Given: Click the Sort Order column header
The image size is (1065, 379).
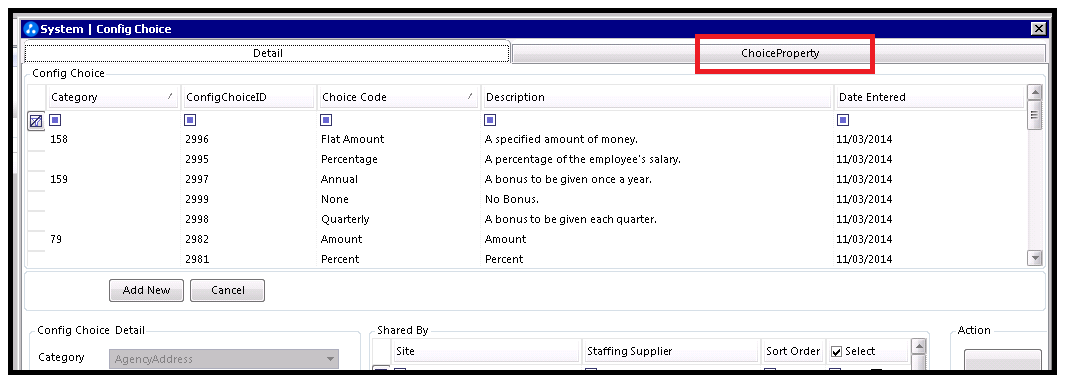Looking at the screenshot, I should 793,351.
